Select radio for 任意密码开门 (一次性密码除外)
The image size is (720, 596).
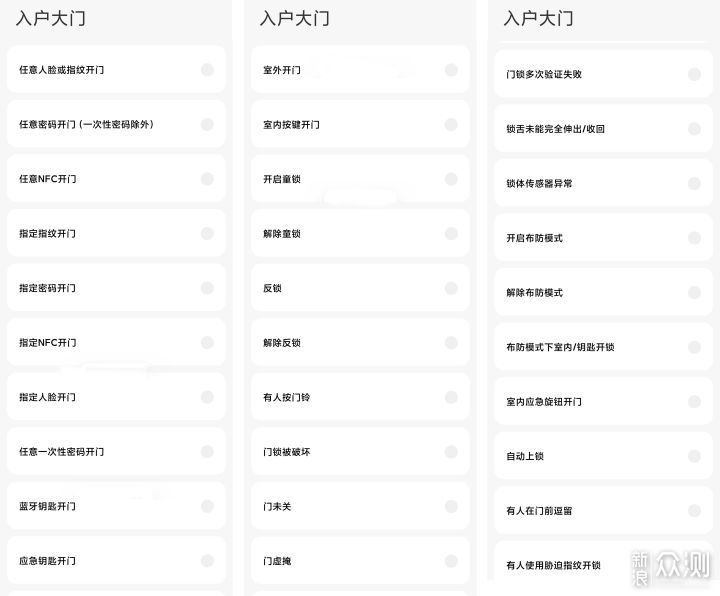click(207, 124)
